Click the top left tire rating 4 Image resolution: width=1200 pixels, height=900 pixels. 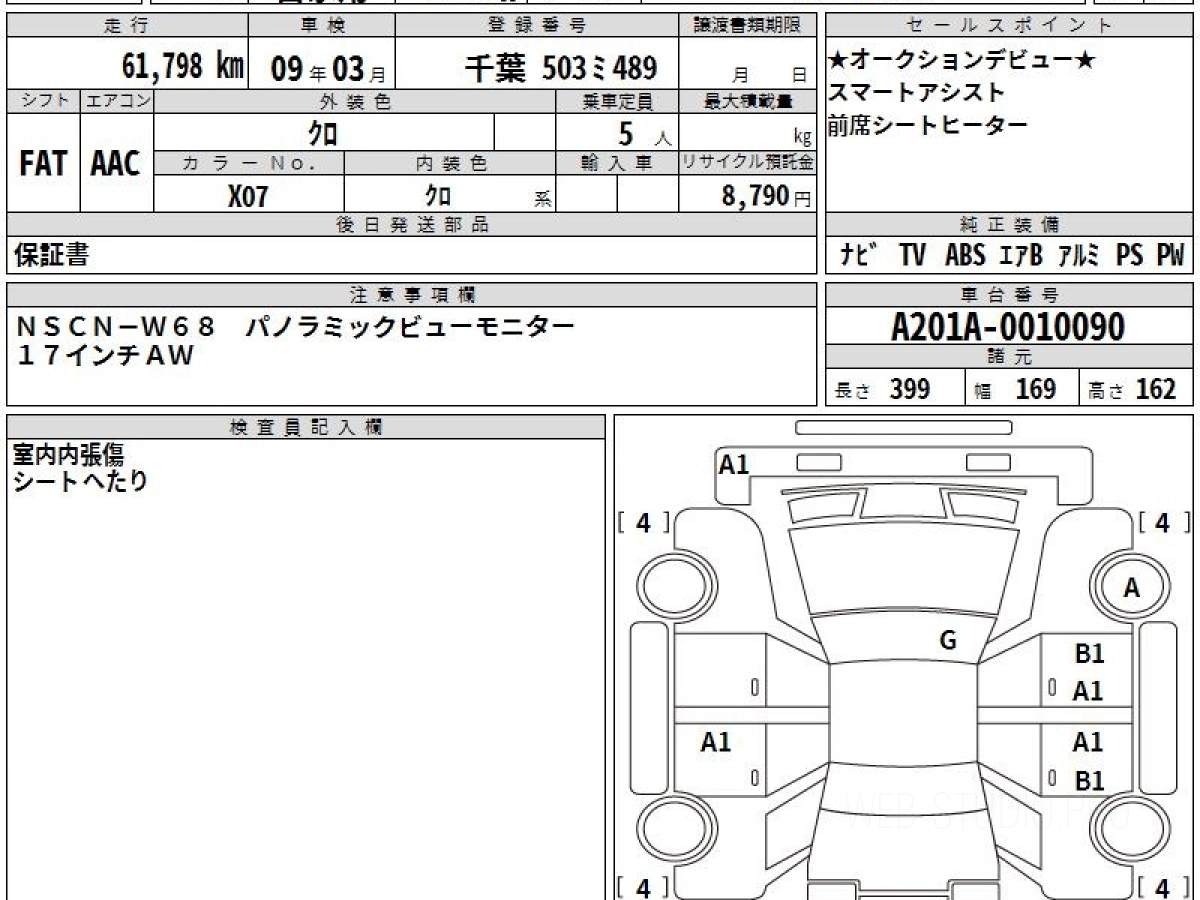(643, 522)
